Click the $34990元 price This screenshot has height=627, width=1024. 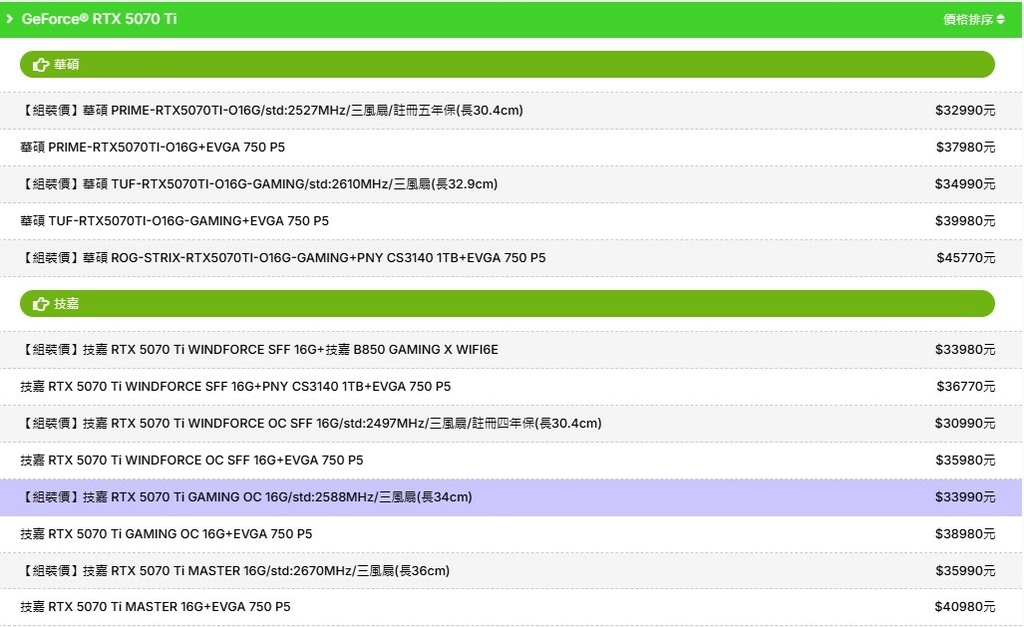pos(965,184)
